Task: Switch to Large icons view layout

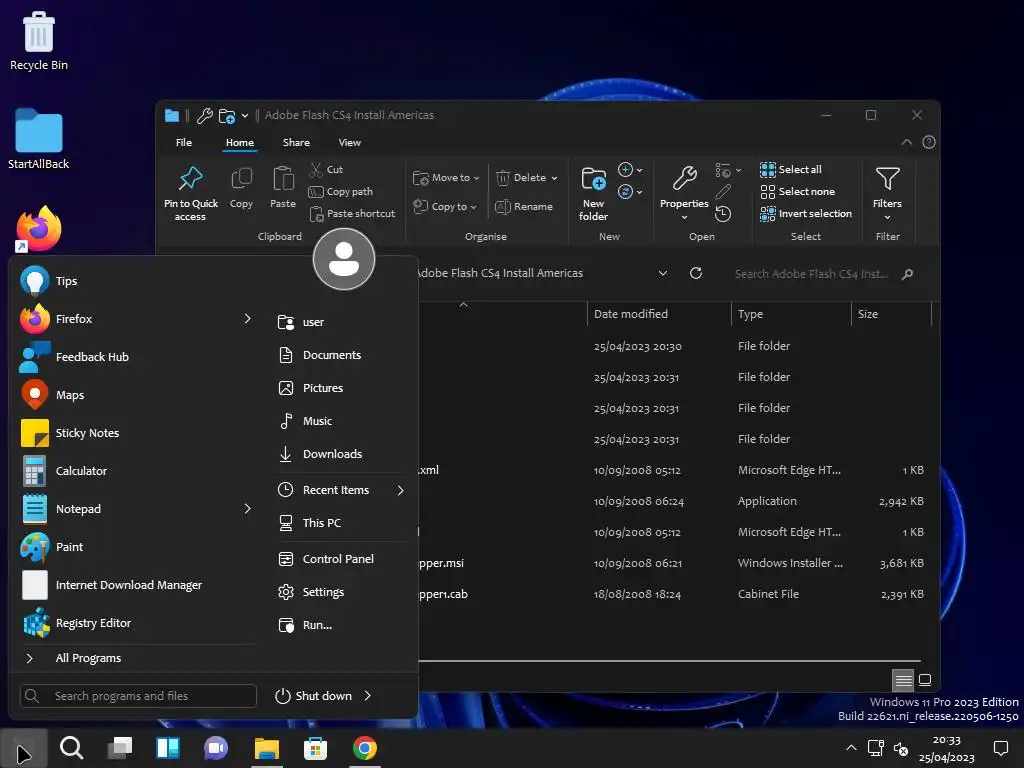Action: pos(925,680)
